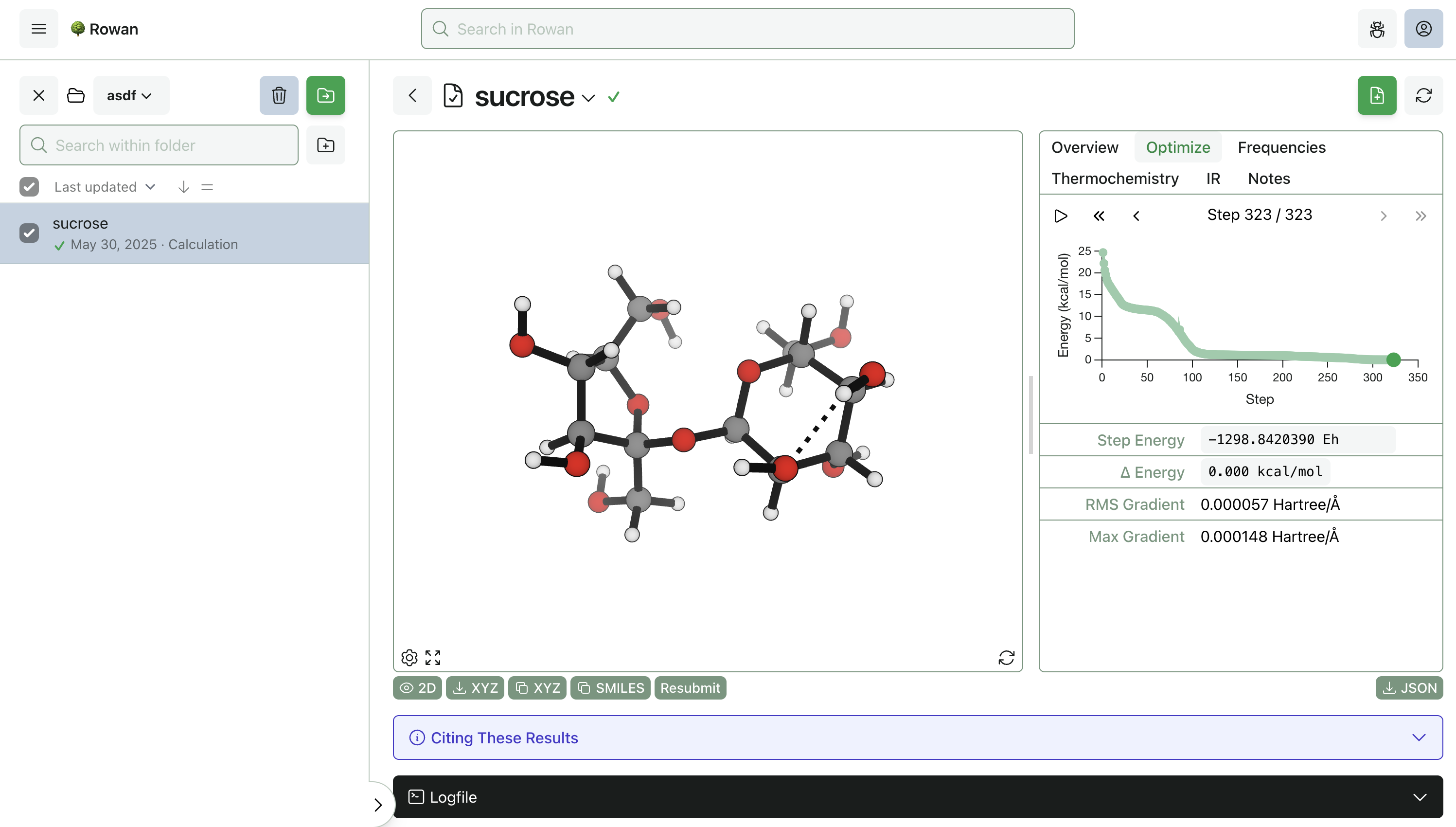Expand the molecule viewer to fullscreen
The width and height of the screenshot is (1456, 827).
[432, 658]
